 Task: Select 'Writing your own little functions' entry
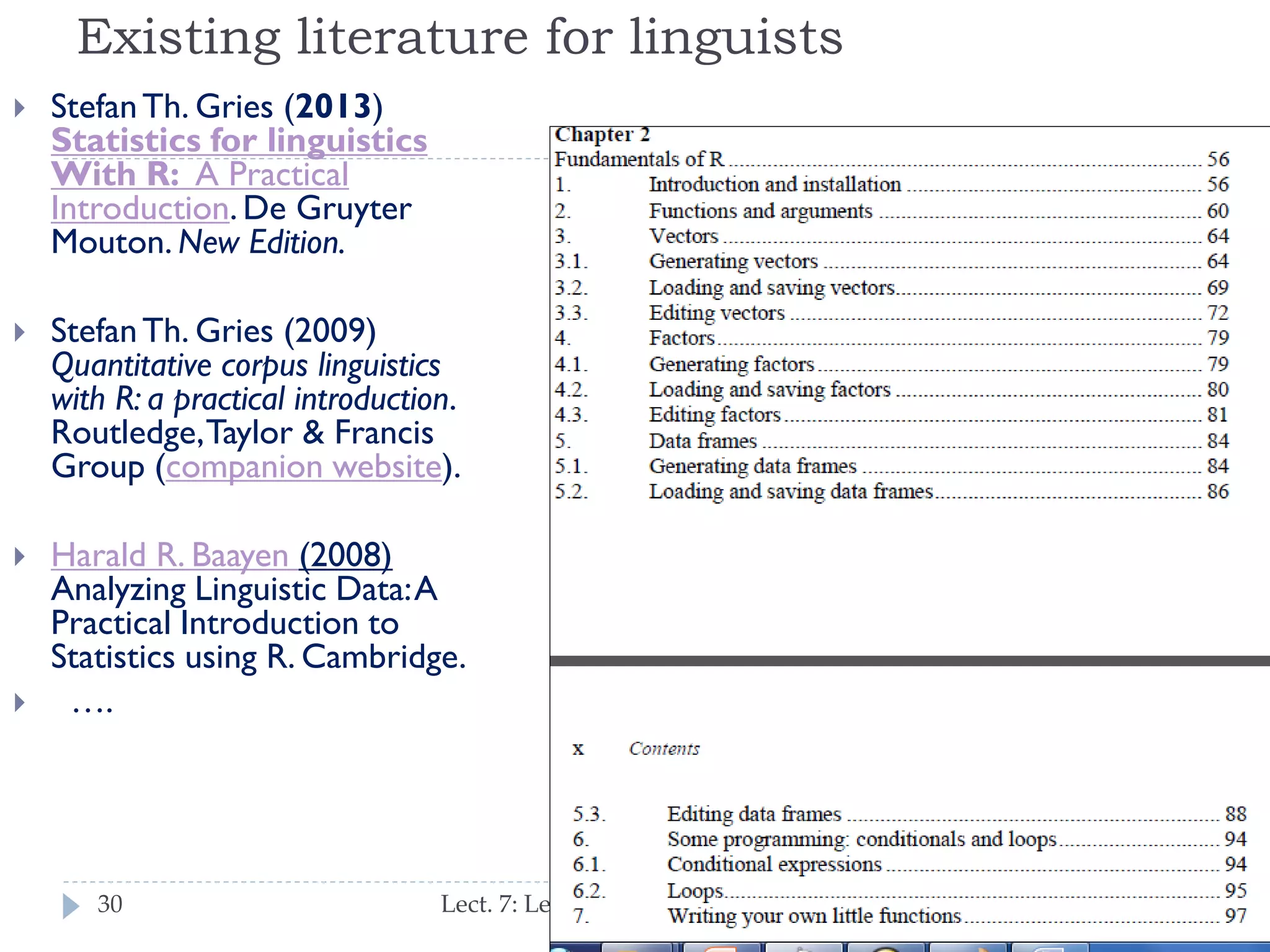tap(910, 916)
